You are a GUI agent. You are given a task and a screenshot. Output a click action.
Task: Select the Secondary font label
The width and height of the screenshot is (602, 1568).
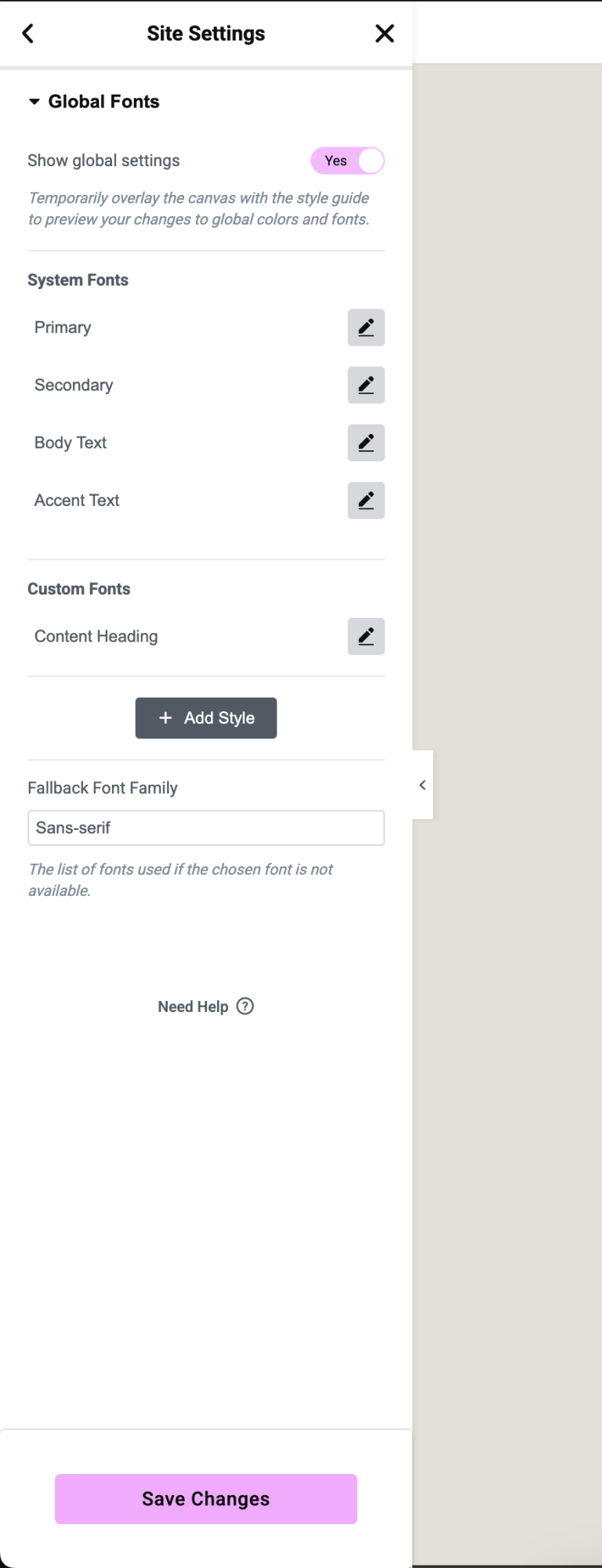tap(74, 385)
